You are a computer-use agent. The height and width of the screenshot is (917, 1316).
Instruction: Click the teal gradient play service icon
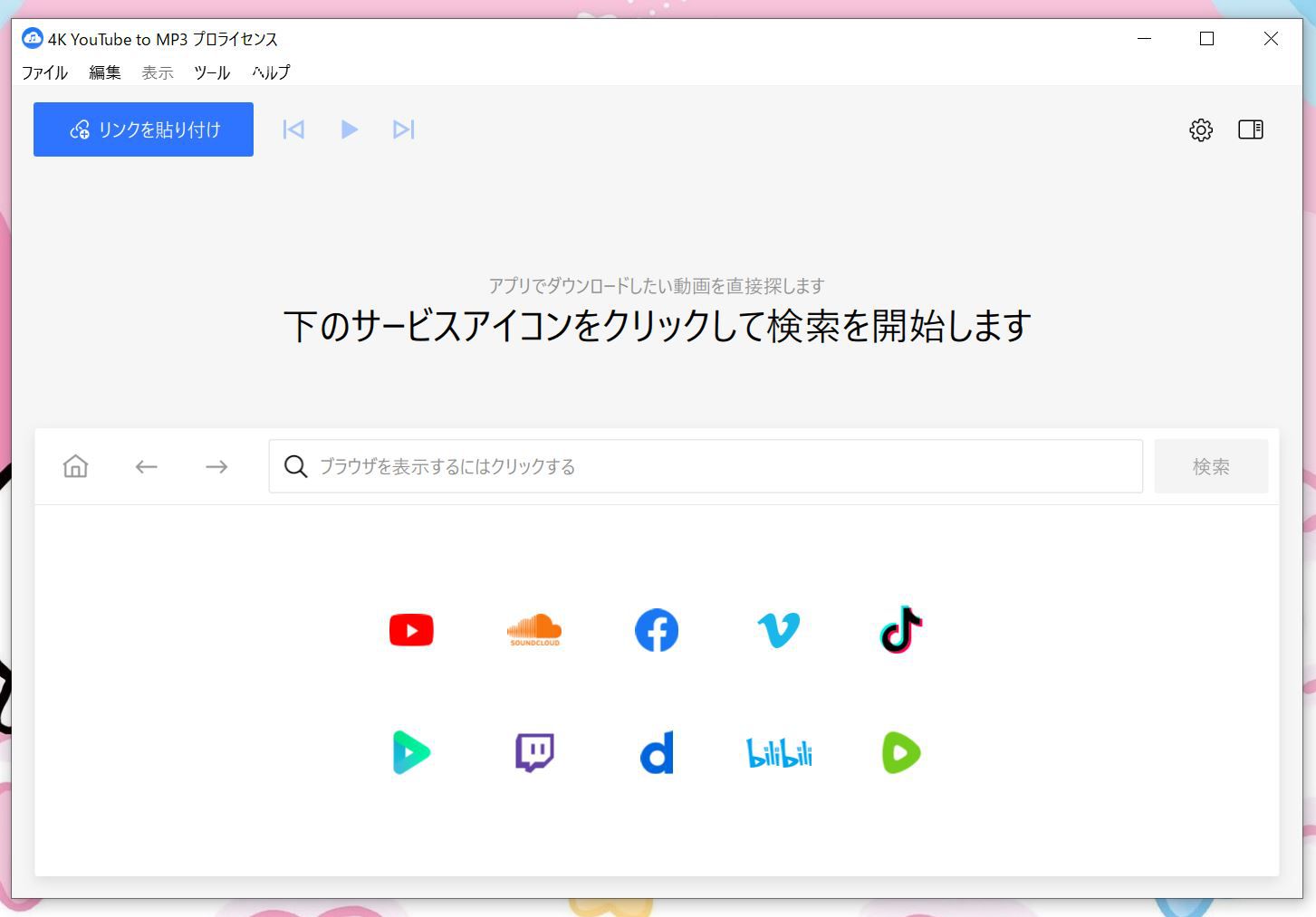coord(411,751)
